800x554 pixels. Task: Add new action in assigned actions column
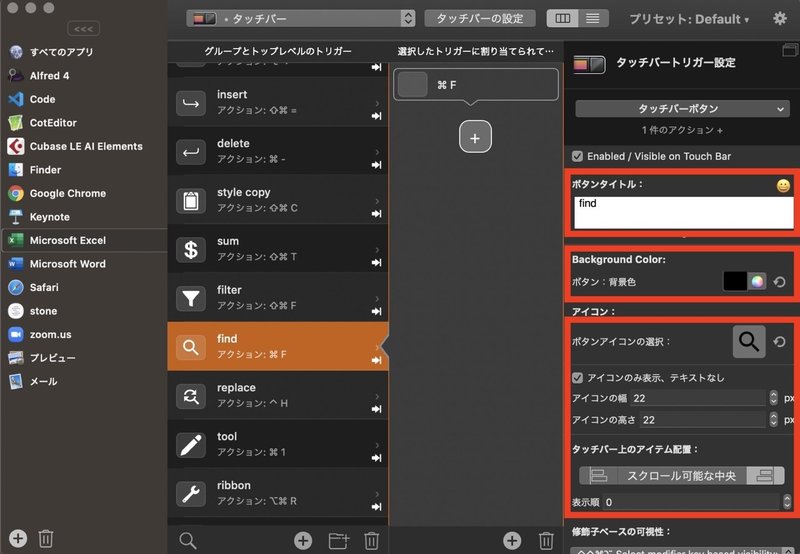coord(512,540)
